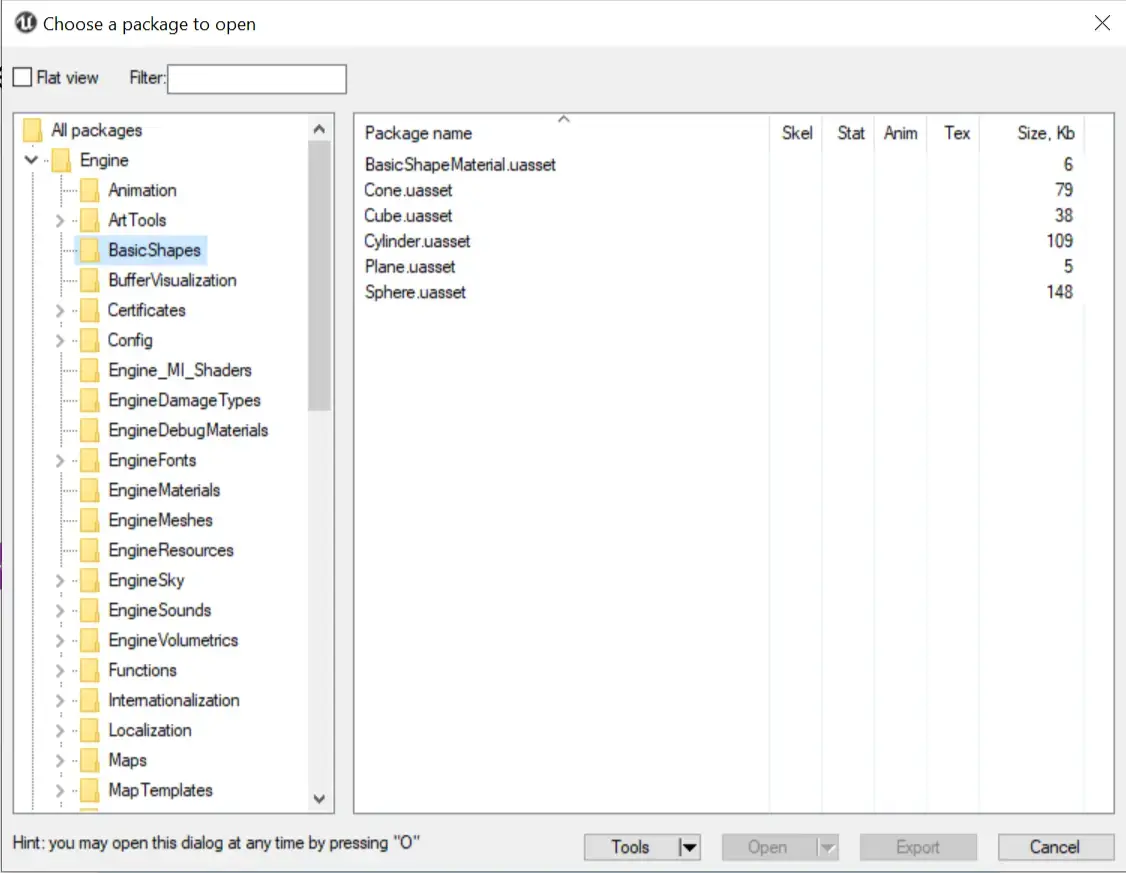Click the Tools button
This screenshot has width=1126, height=873.
point(630,847)
